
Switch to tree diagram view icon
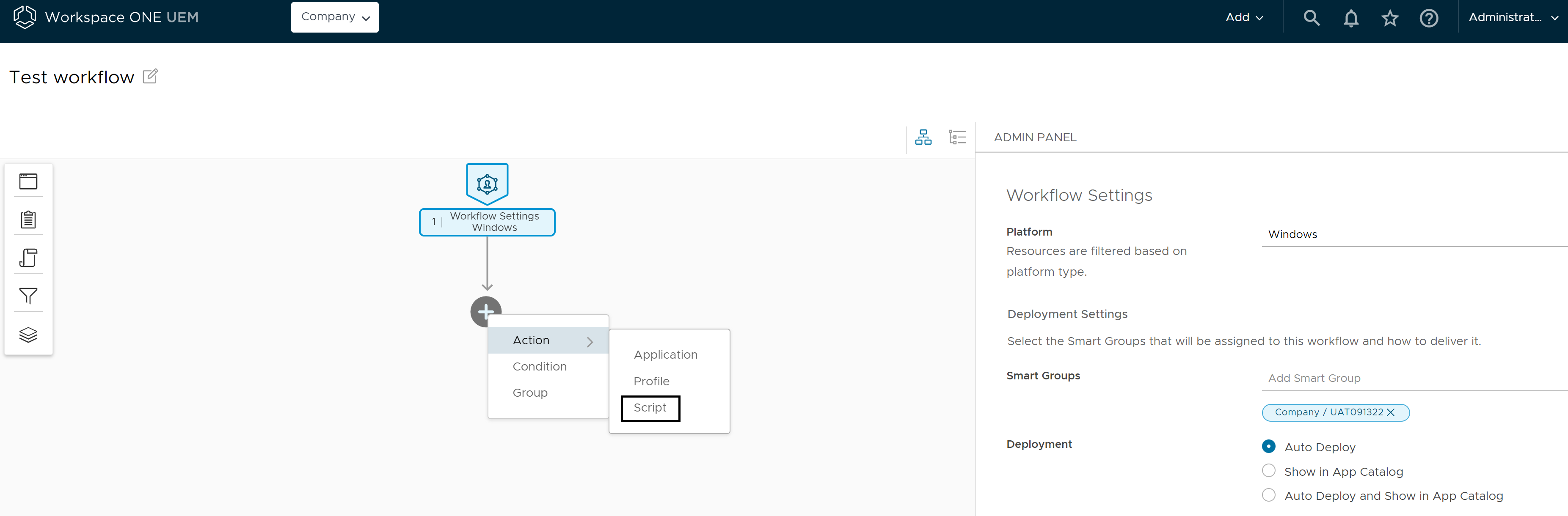(923, 137)
